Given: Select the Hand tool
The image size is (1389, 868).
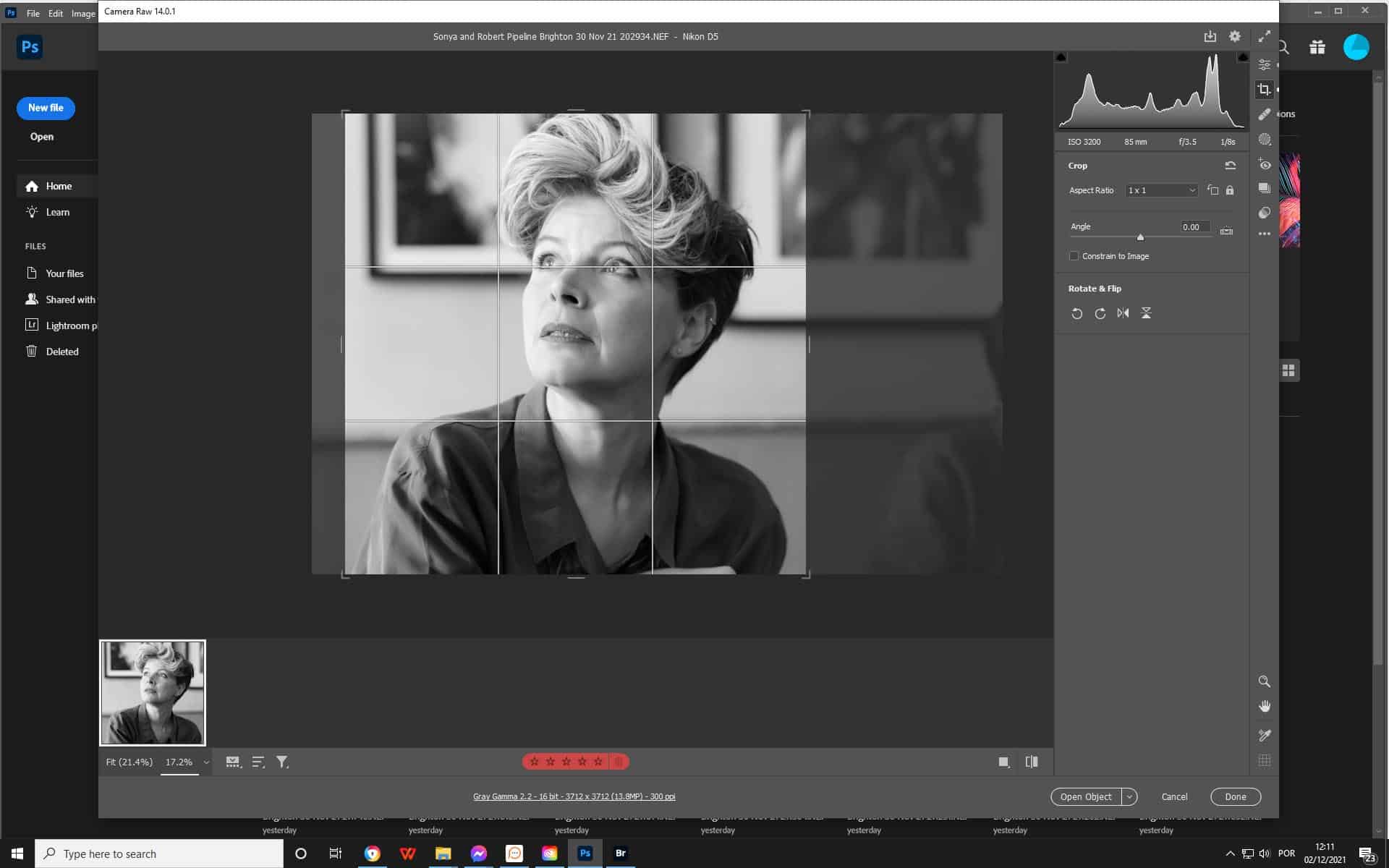Looking at the screenshot, I should tap(1265, 706).
